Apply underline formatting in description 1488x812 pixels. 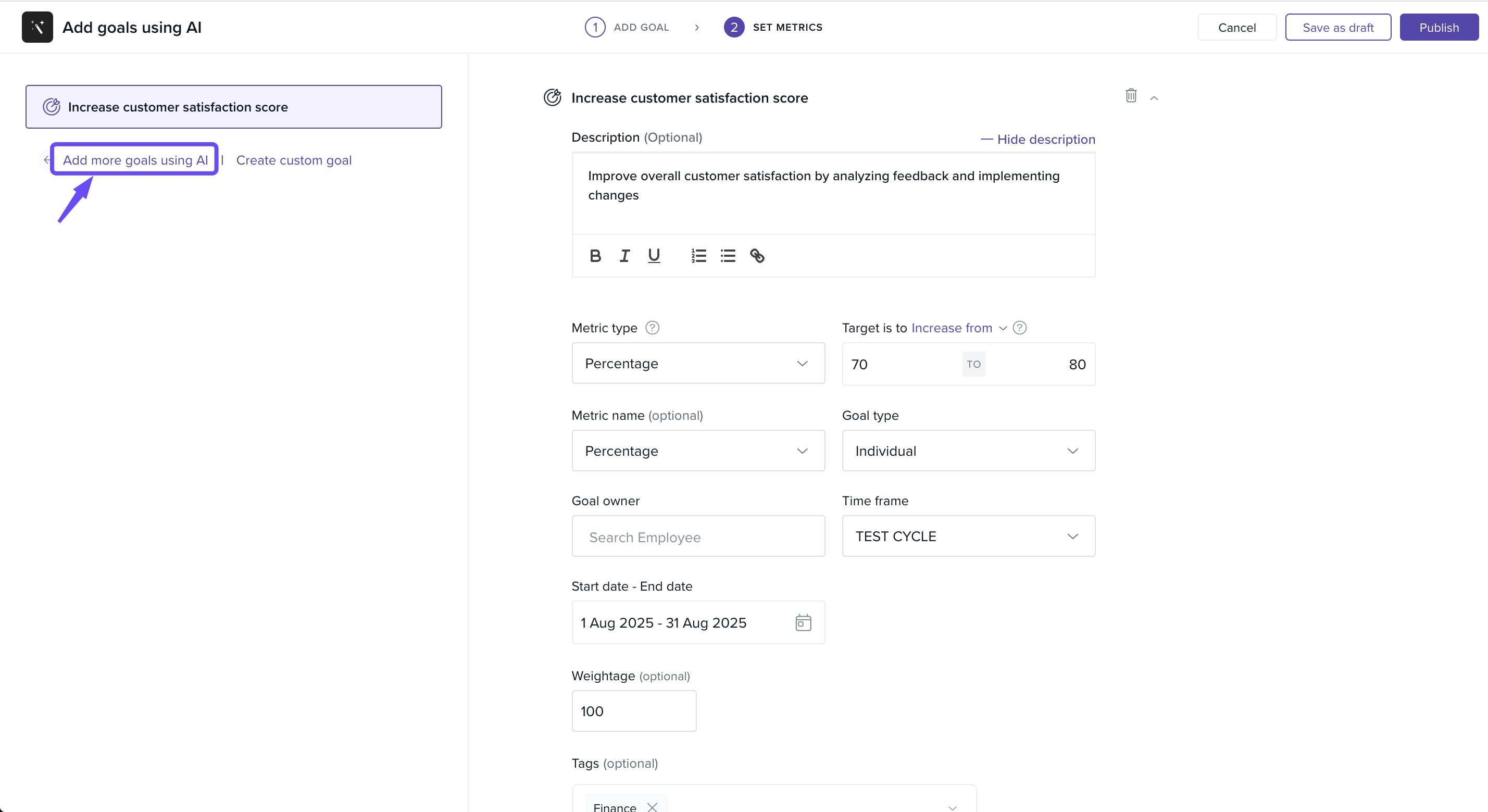pos(654,256)
